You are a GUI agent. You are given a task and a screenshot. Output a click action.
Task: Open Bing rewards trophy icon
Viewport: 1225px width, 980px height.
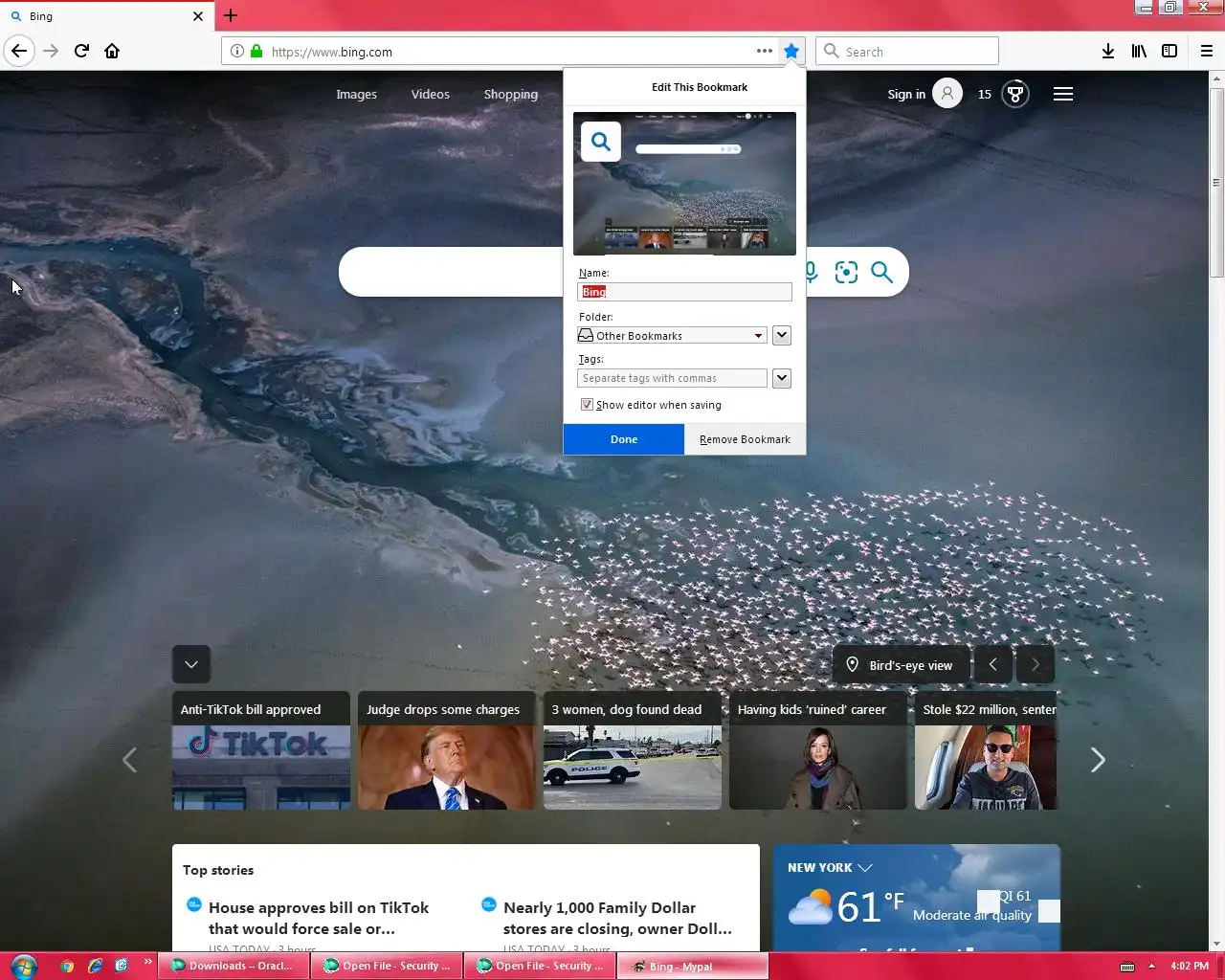pyautogui.click(x=1015, y=94)
